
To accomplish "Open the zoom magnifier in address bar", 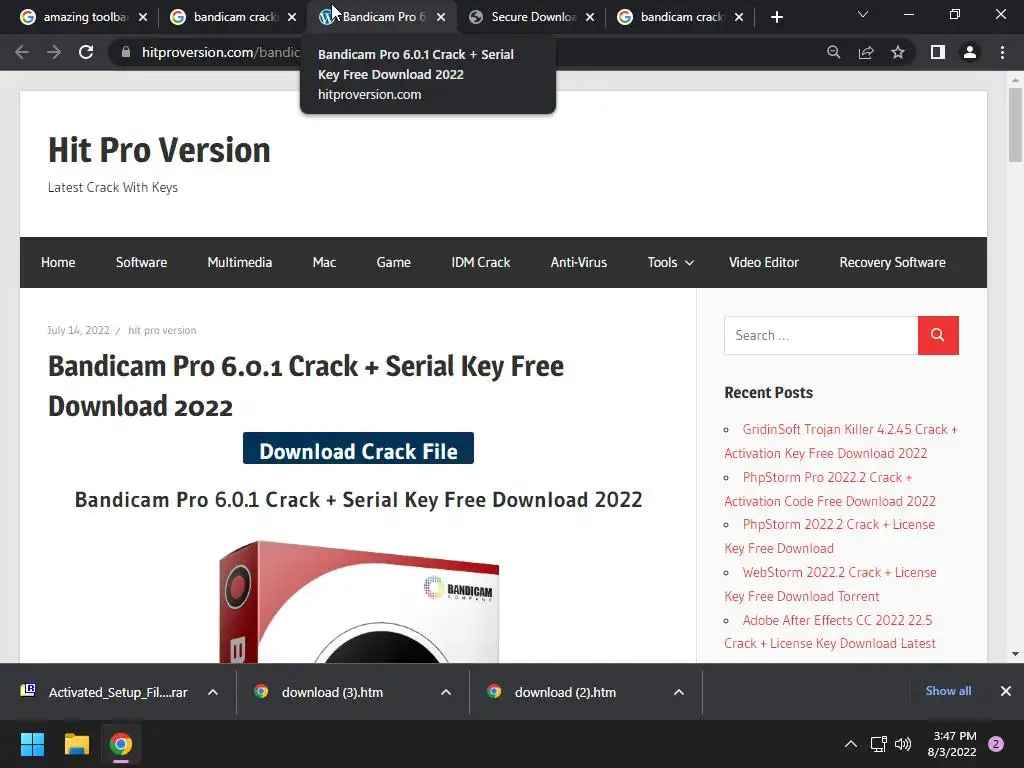I will pos(833,52).
